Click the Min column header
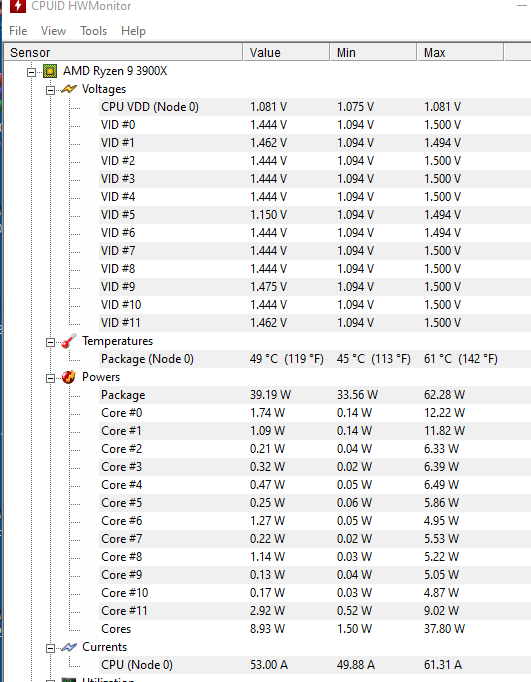Image resolution: width=531 pixels, height=682 pixels. pyautogui.click(x=374, y=53)
